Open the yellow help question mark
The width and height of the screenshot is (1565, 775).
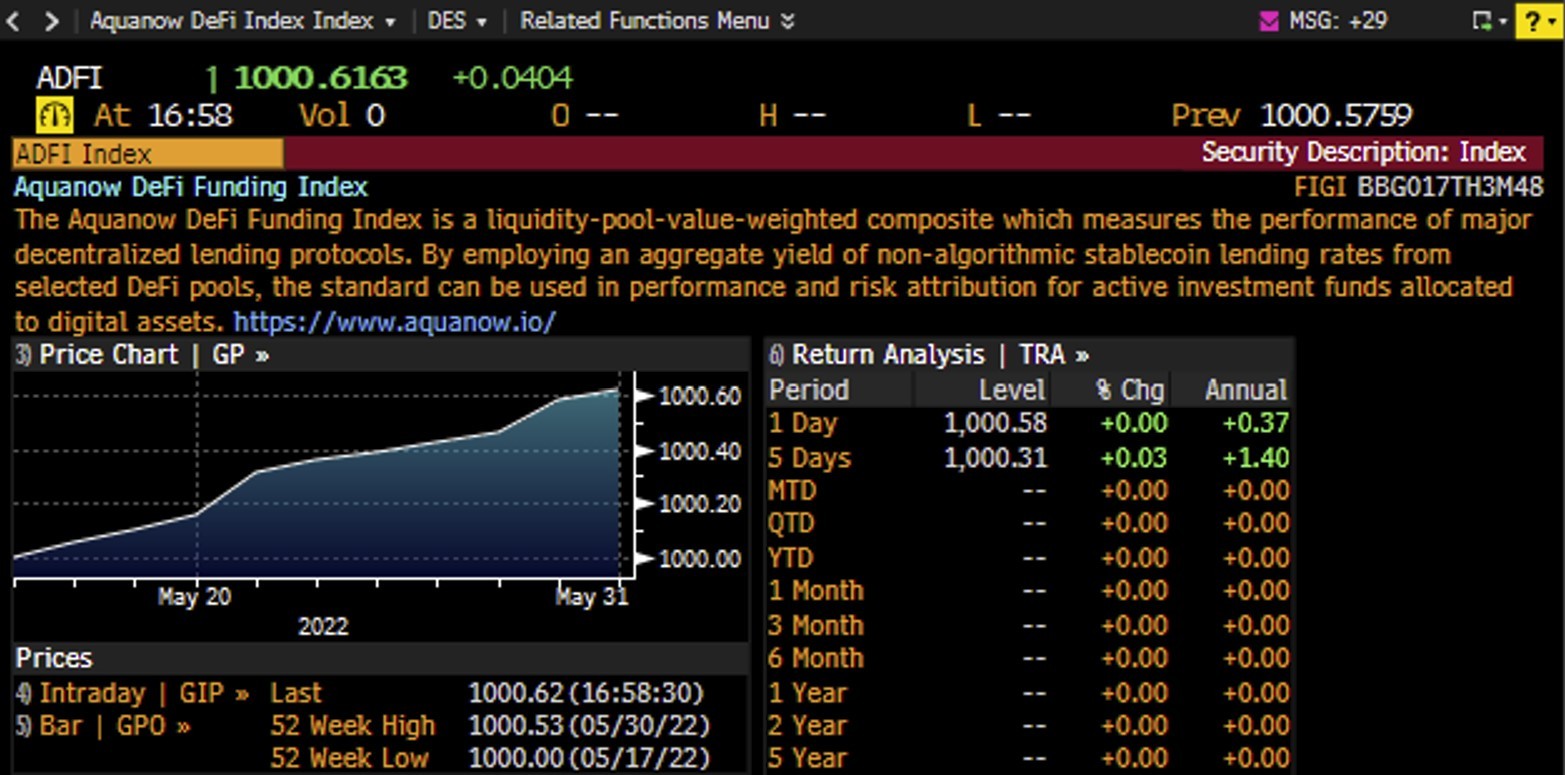point(1540,20)
